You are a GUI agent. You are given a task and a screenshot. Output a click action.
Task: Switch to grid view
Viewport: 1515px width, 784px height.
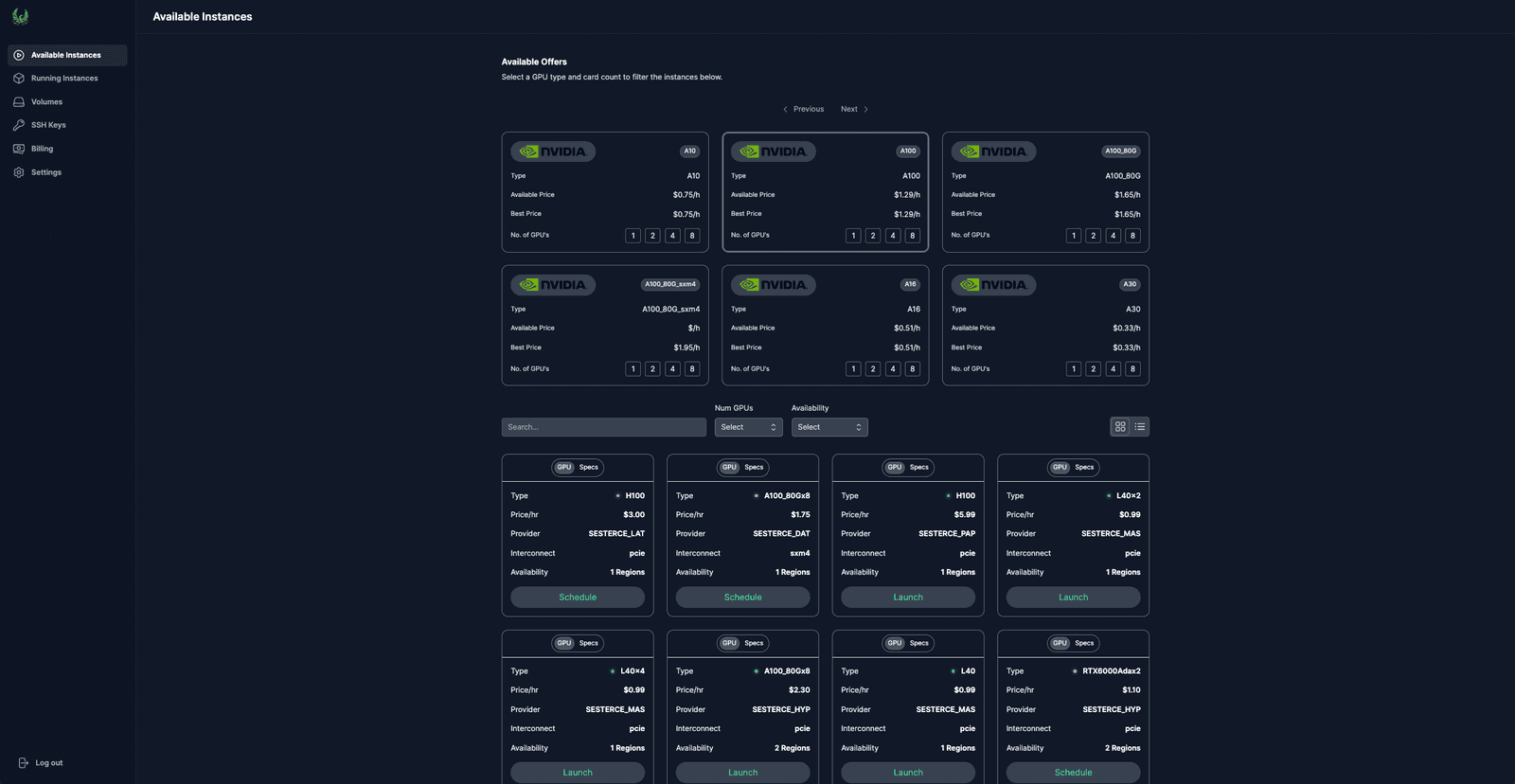coord(1120,427)
